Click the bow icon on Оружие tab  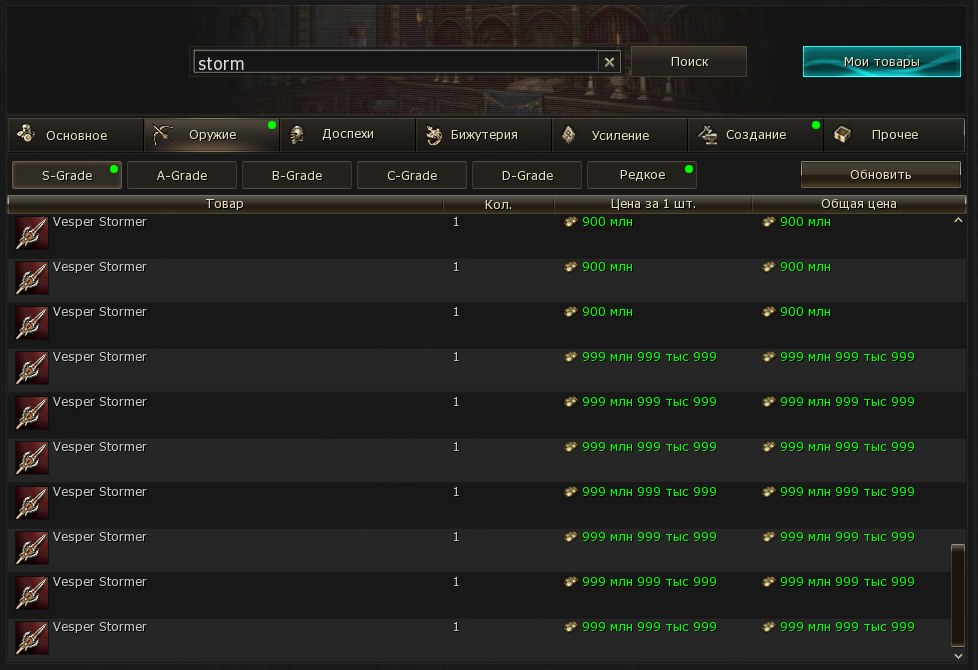click(163, 134)
